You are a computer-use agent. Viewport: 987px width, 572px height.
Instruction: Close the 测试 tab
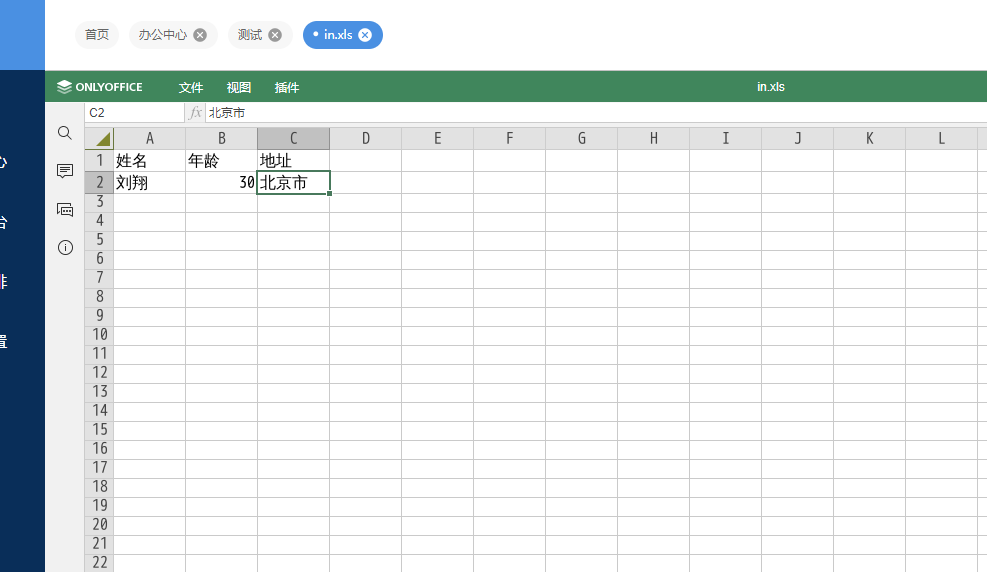coord(275,35)
